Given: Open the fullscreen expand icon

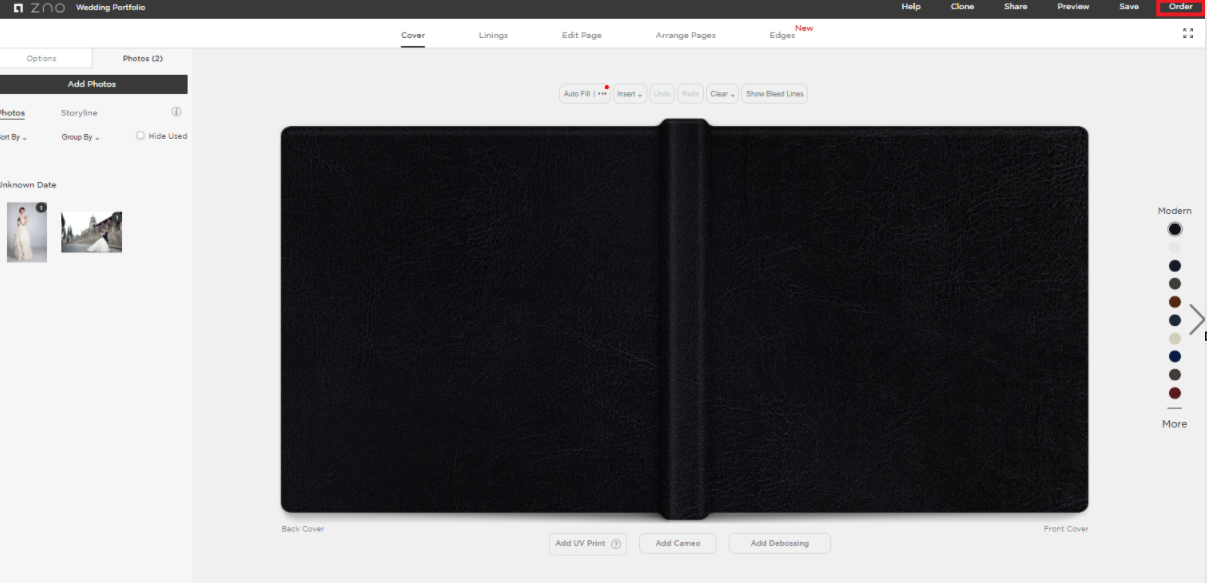Looking at the screenshot, I should click(1188, 33).
